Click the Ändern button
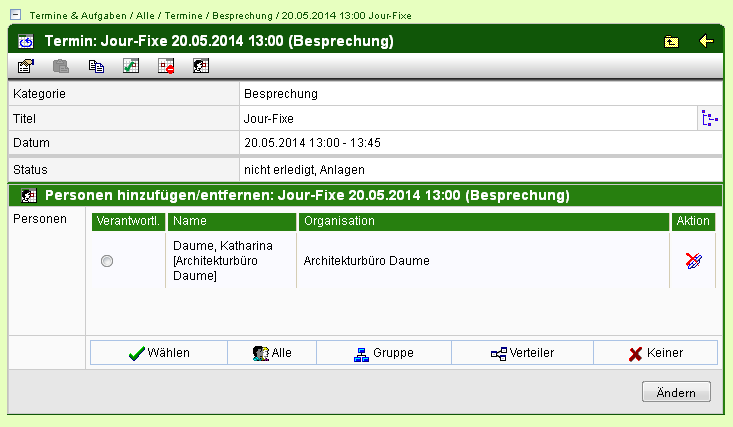The height and width of the screenshot is (427, 733). (676, 392)
